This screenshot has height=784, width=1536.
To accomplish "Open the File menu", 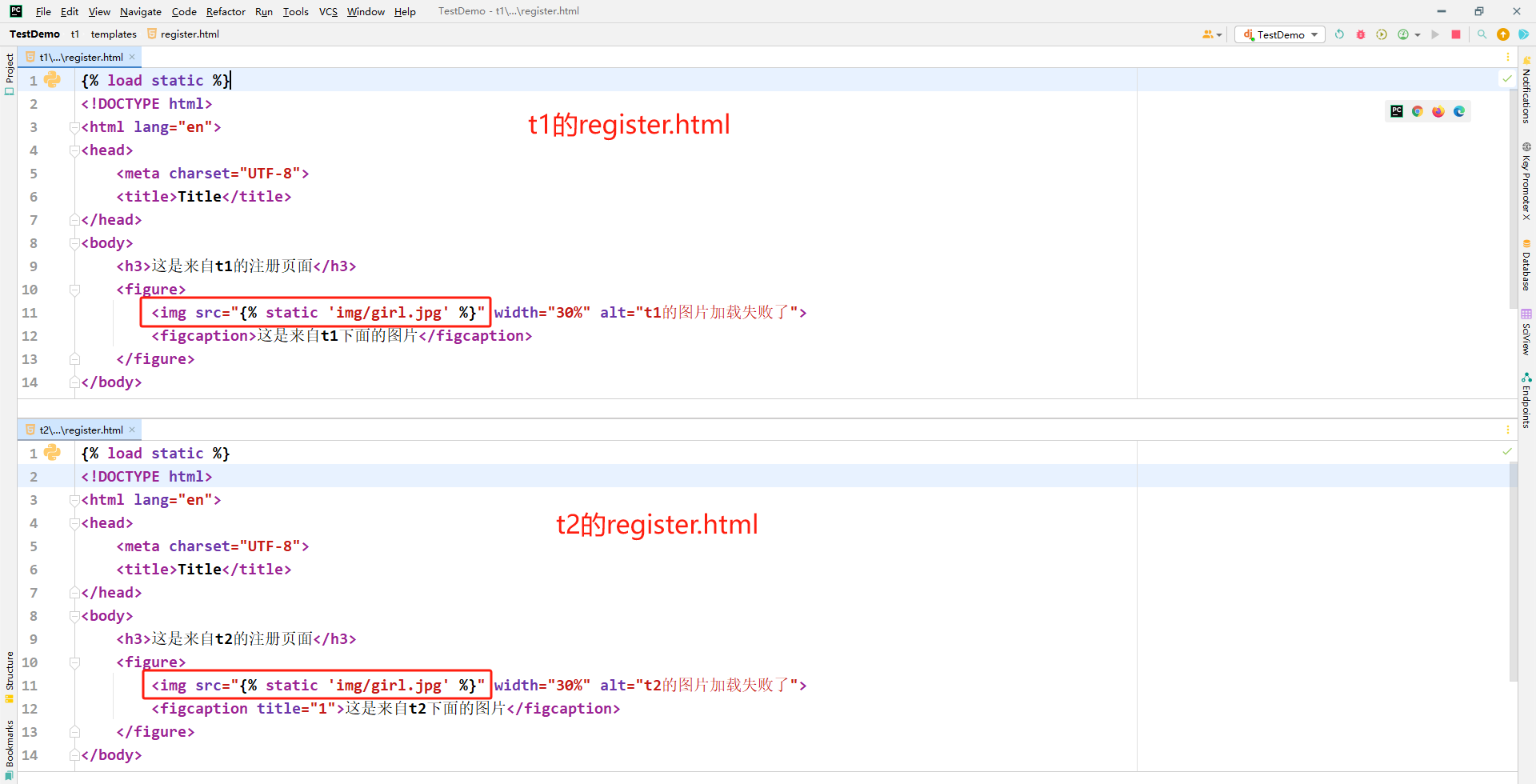I will tap(43, 11).
